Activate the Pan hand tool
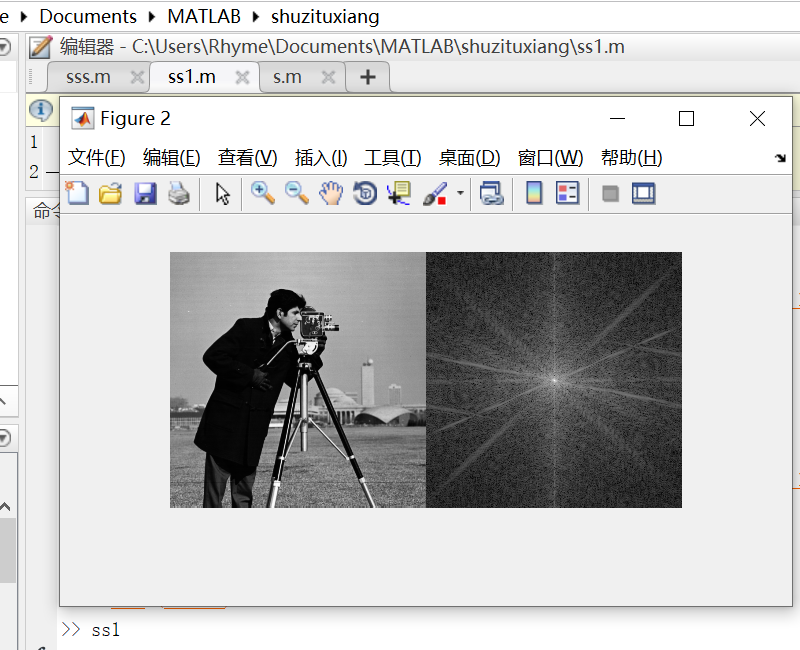This screenshot has height=650, width=800. click(x=331, y=193)
